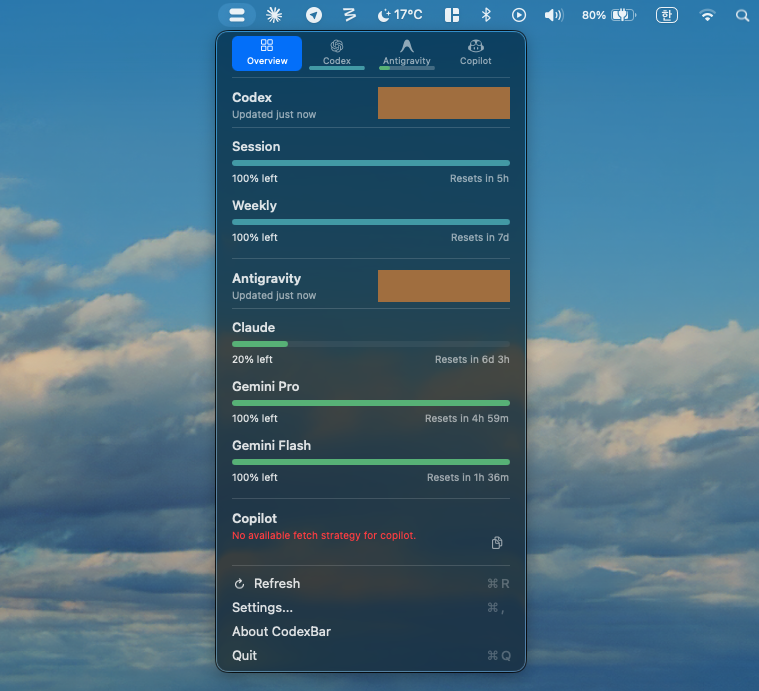This screenshot has height=691, width=759.
Task: Click the Codex section header
Action: [x=252, y=97]
